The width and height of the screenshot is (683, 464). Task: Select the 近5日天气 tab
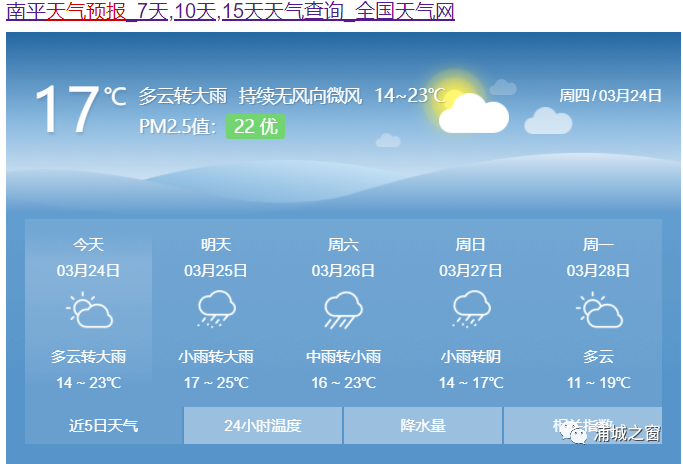104,426
